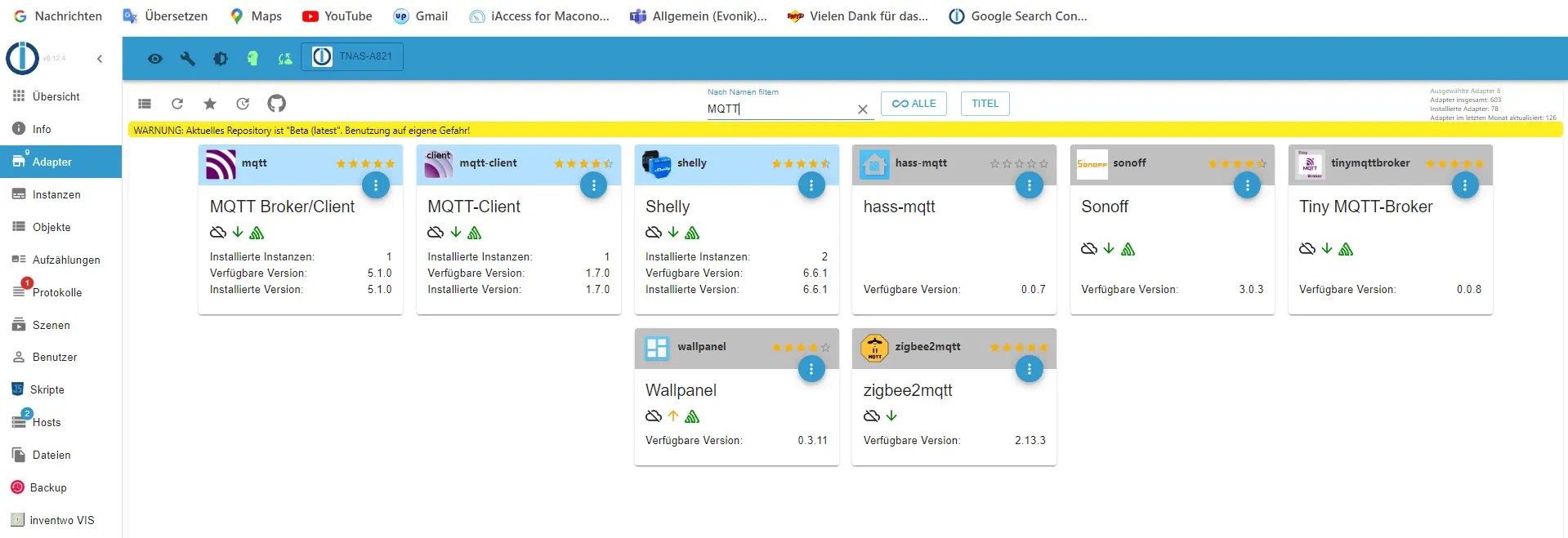The height and width of the screenshot is (538, 1568).
Task: Click the mqtt adapter star rating
Action: pyautogui.click(x=365, y=164)
